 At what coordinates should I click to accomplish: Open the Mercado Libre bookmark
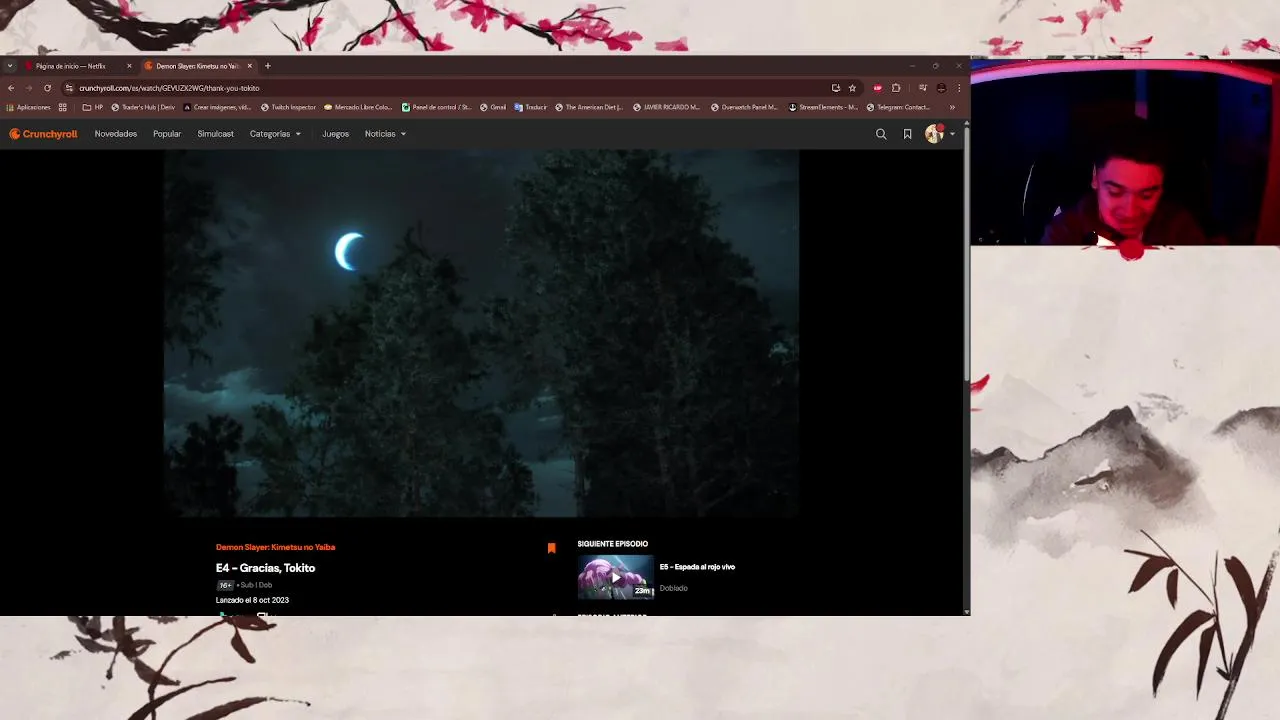tap(358, 107)
